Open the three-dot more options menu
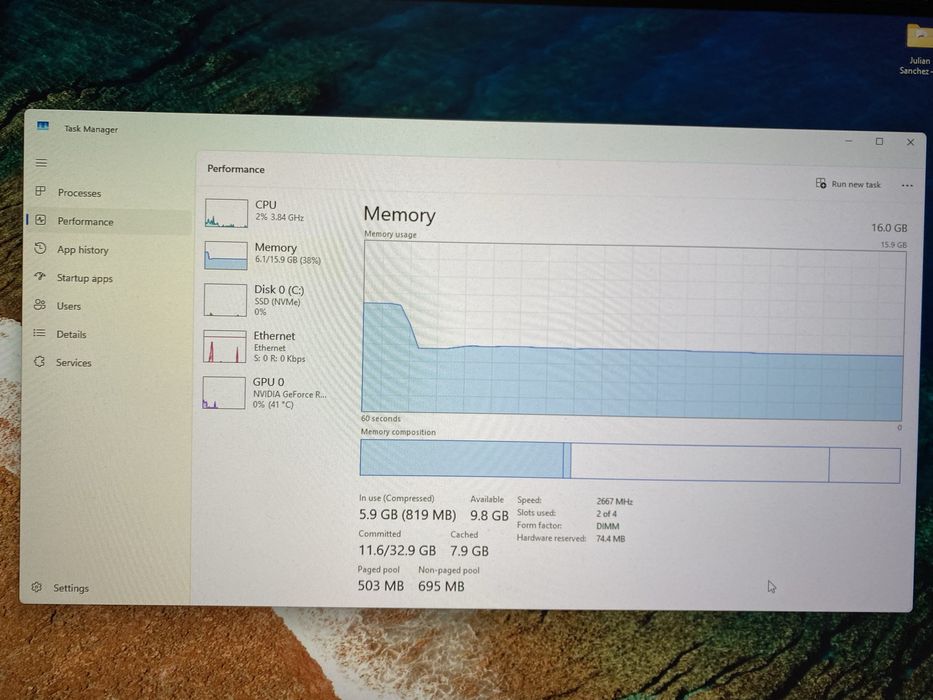Screen dimensions: 933x700 [x=907, y=185]
